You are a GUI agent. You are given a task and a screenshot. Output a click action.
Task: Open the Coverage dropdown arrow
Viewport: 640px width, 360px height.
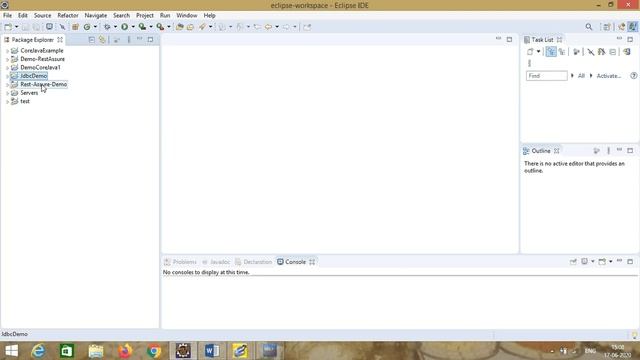point(151,27)
